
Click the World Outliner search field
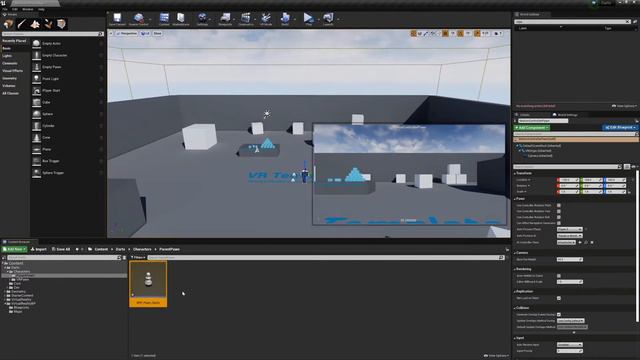pyautogui.click(x=572, y=22)
